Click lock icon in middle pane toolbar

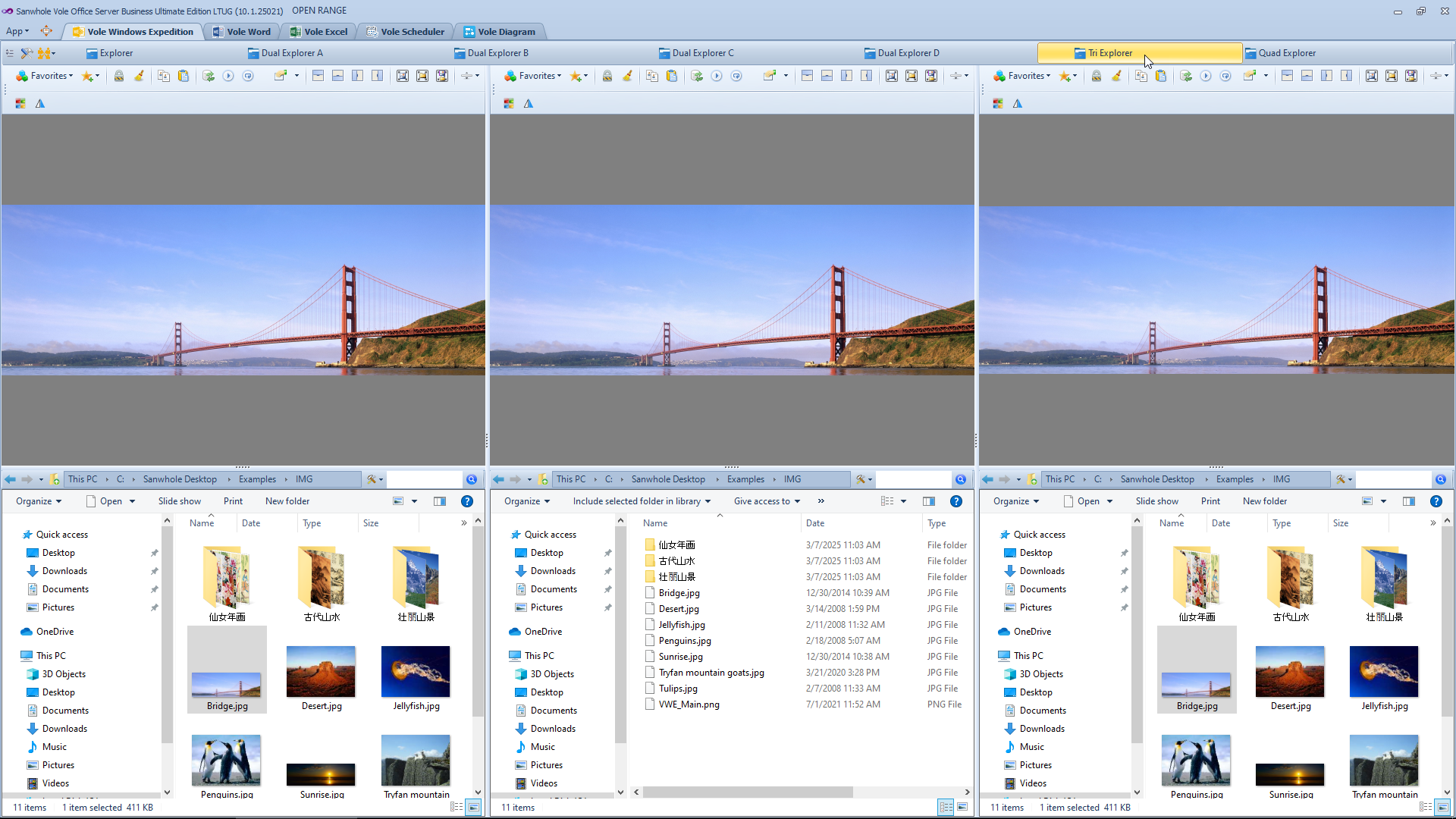(607, 76)
